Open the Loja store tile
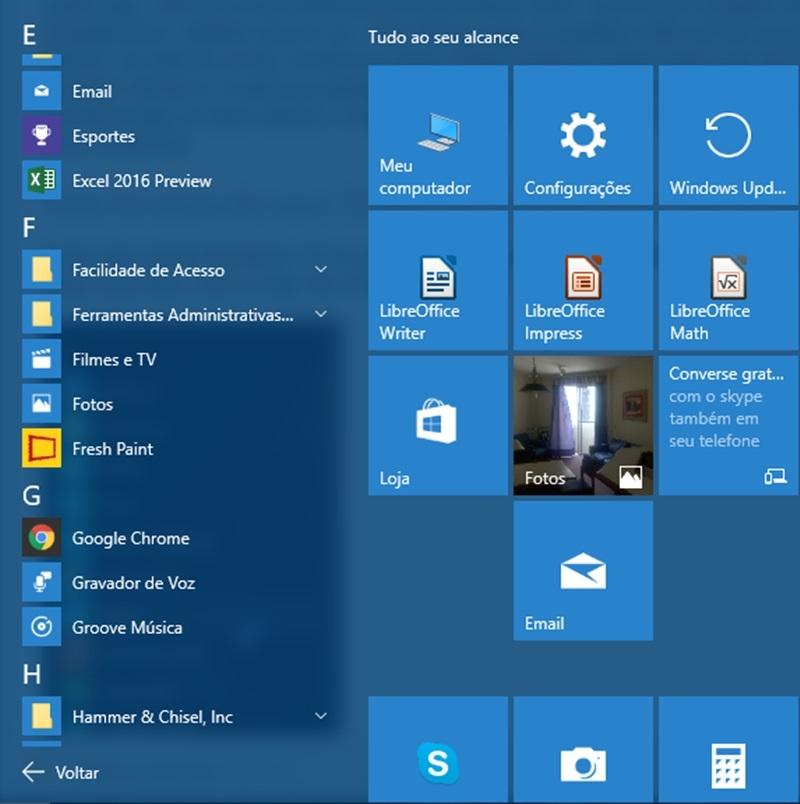Viewport: 800px width, 804px height. point(438,425)
